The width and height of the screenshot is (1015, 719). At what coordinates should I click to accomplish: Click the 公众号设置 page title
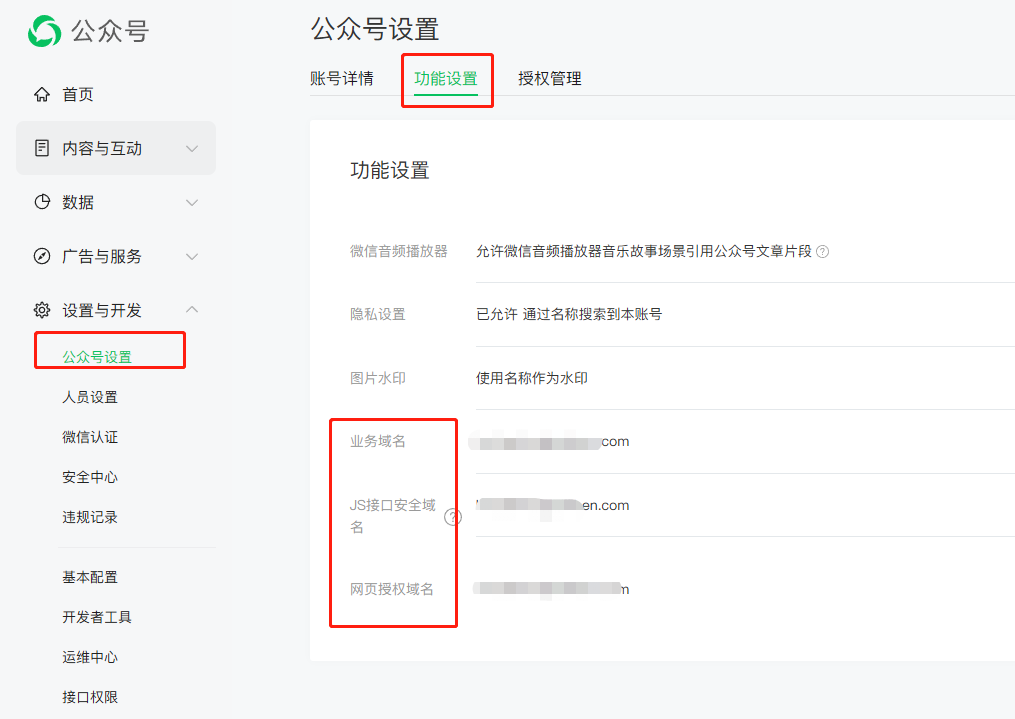375,29
